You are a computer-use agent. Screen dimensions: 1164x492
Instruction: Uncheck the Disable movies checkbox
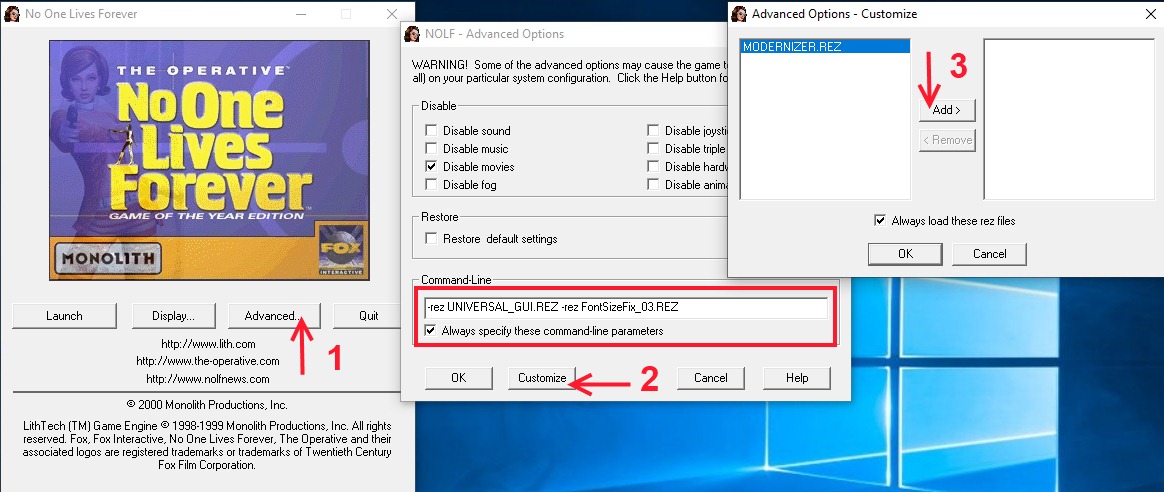[431, 166]
